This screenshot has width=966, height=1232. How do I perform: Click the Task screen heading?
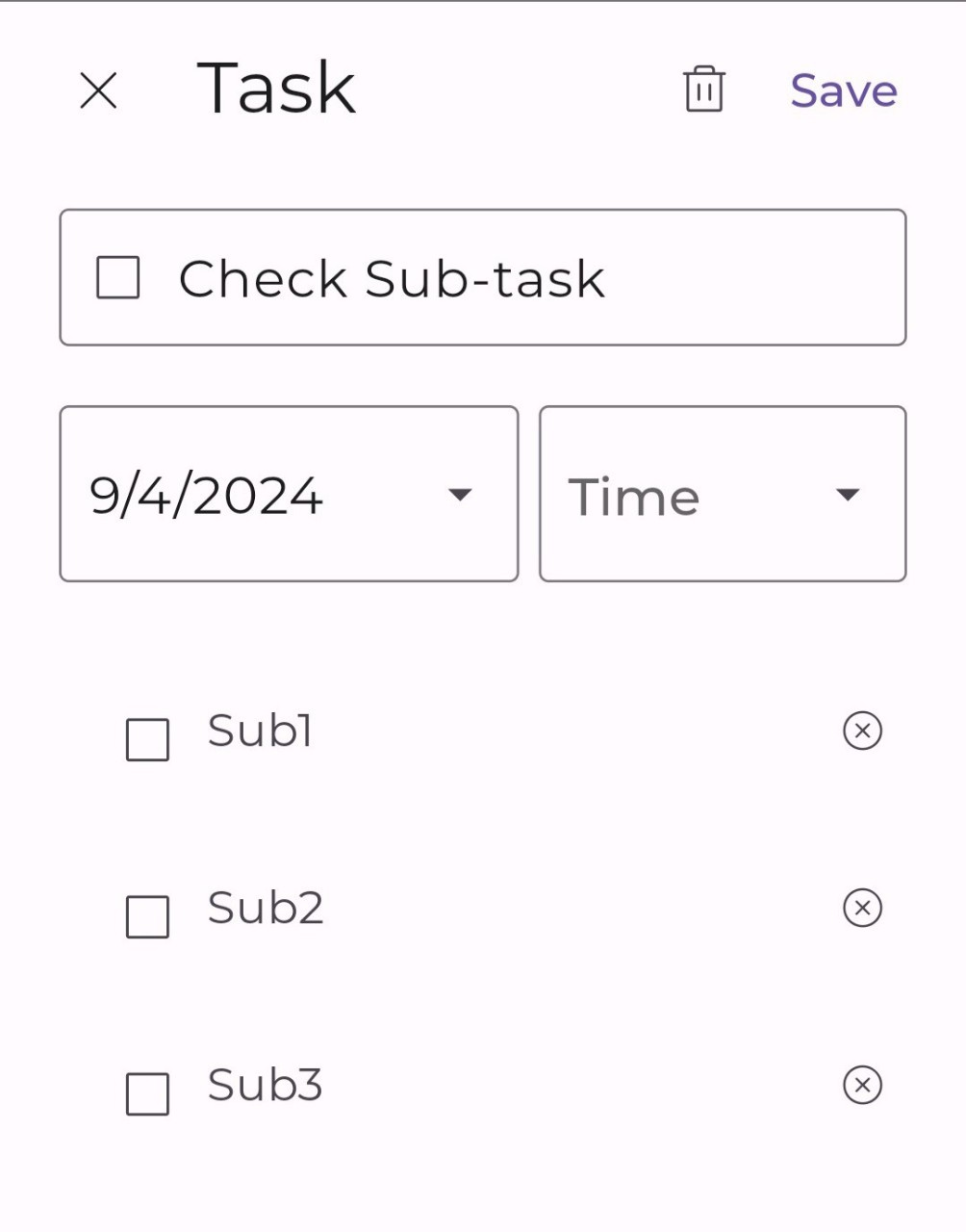[276, 89]
